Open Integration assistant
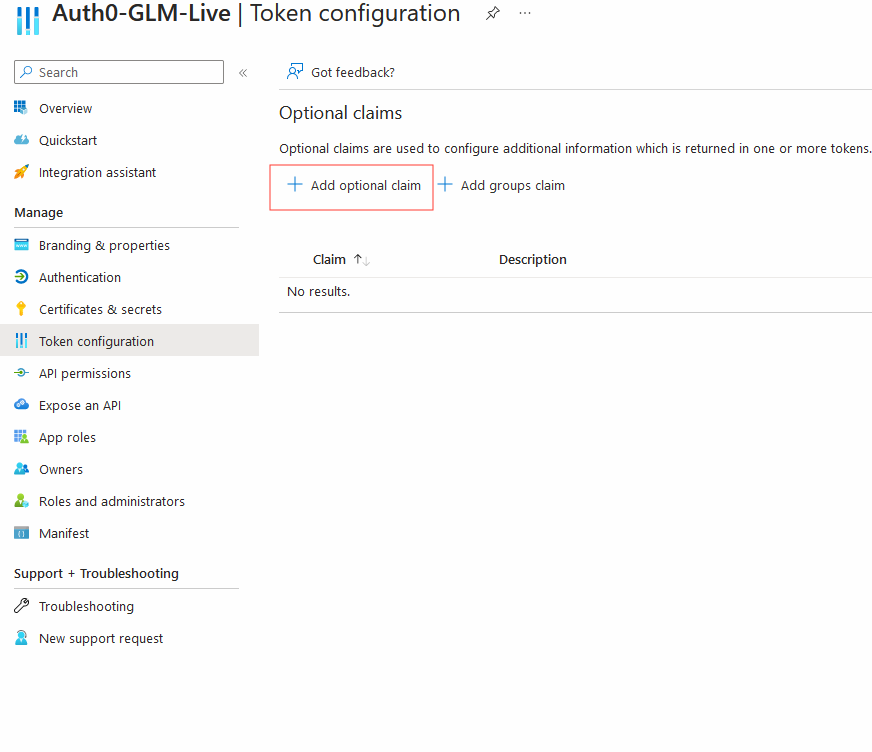 pos(97,173)
